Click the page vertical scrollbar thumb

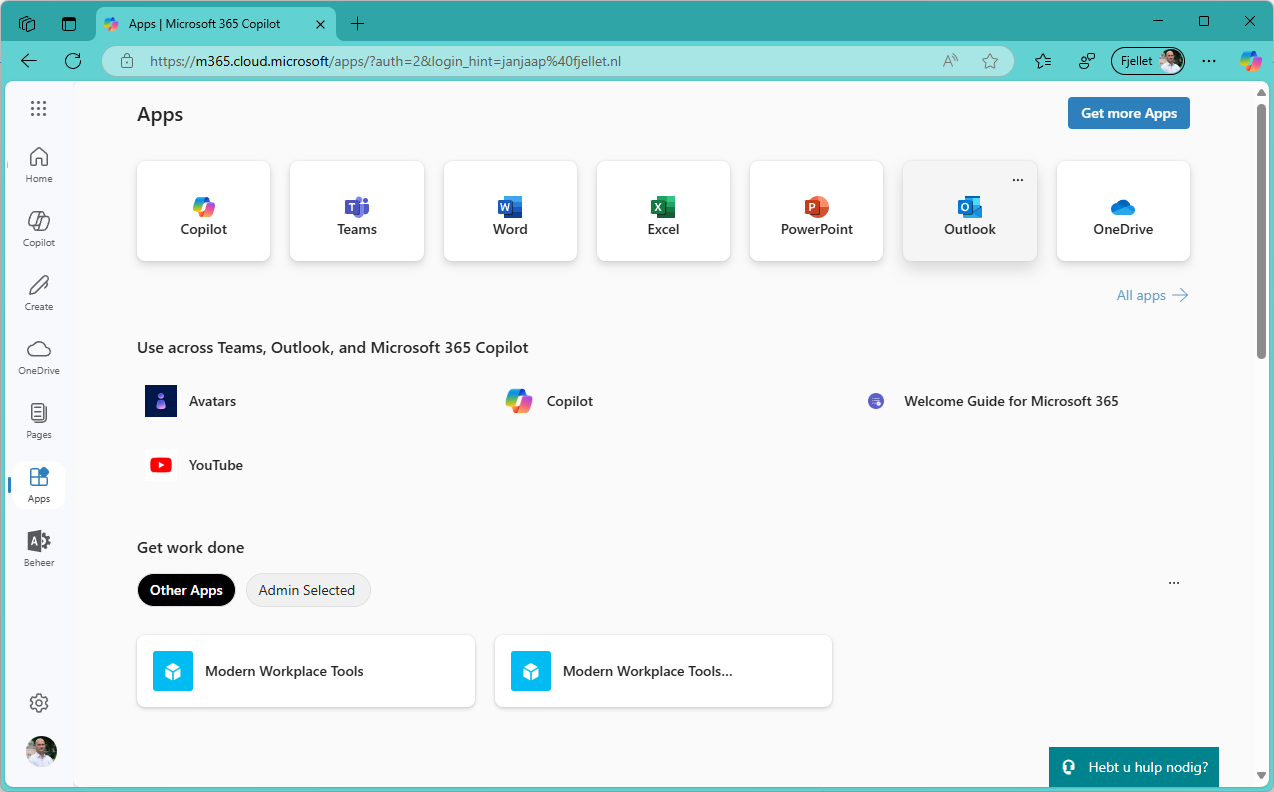pyautogui.click(x=1261, y=230)
